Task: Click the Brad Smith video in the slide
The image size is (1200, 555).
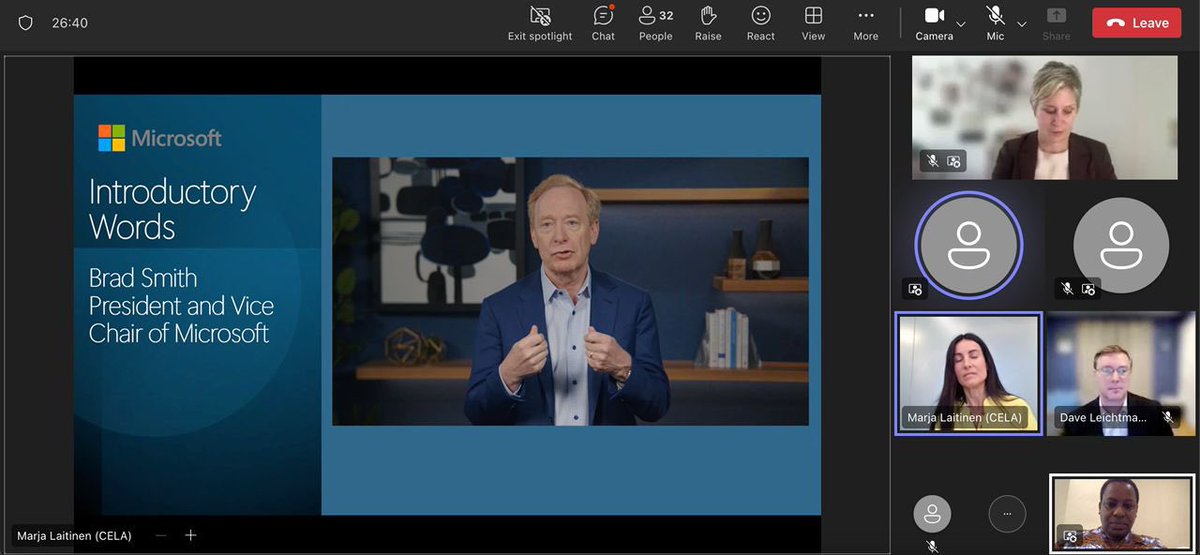Action: 570,291
